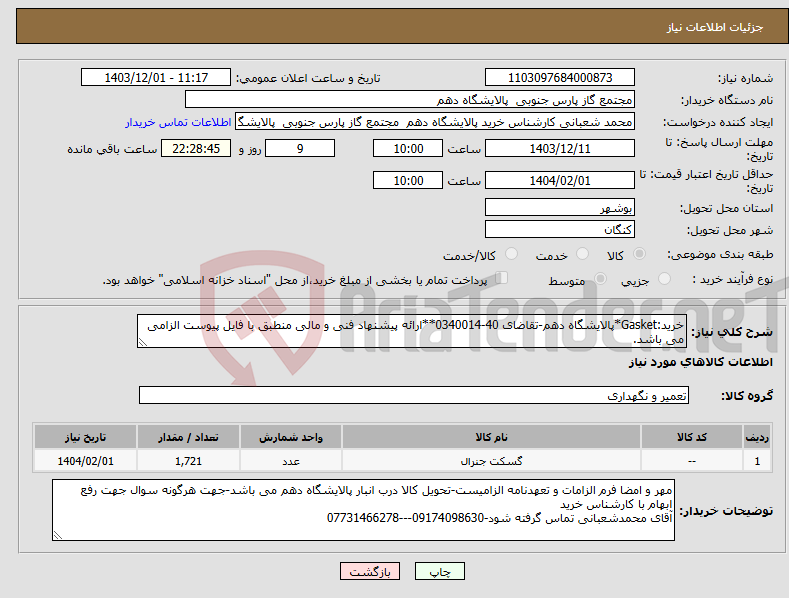The height and width of the screenshot is (598, 789).
Task: Click the quantity cell 1,721
Action: click(x=188, y=461)
